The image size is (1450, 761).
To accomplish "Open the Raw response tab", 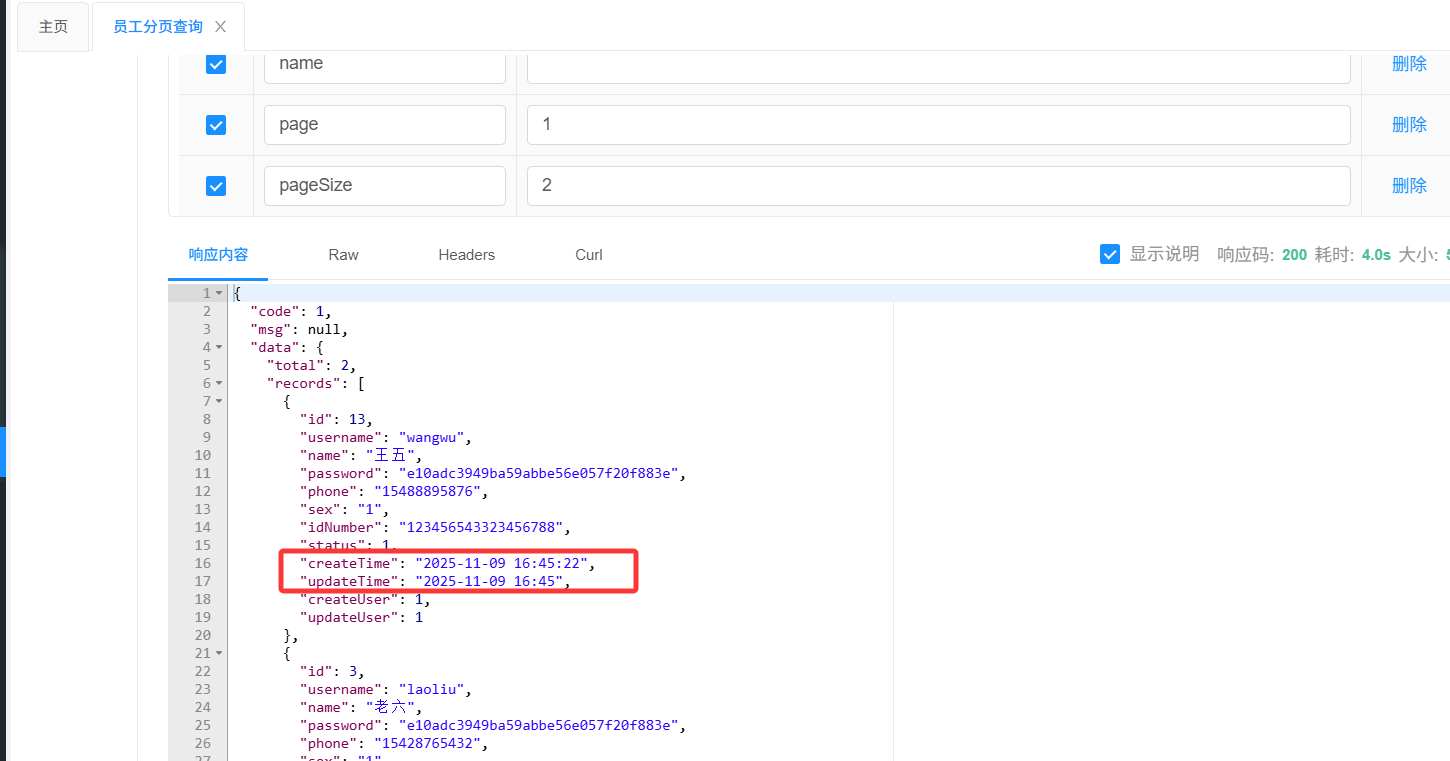I will pos(343,255).
